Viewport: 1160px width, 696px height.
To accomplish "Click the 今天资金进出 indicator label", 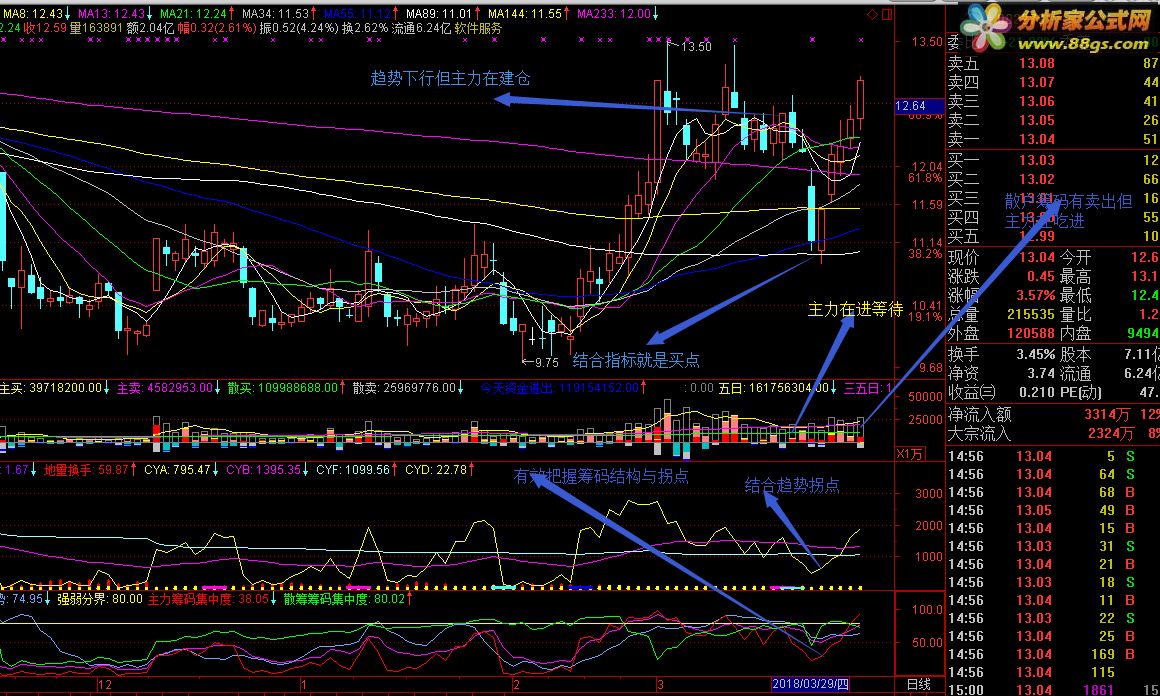I will tap(516, 388).
